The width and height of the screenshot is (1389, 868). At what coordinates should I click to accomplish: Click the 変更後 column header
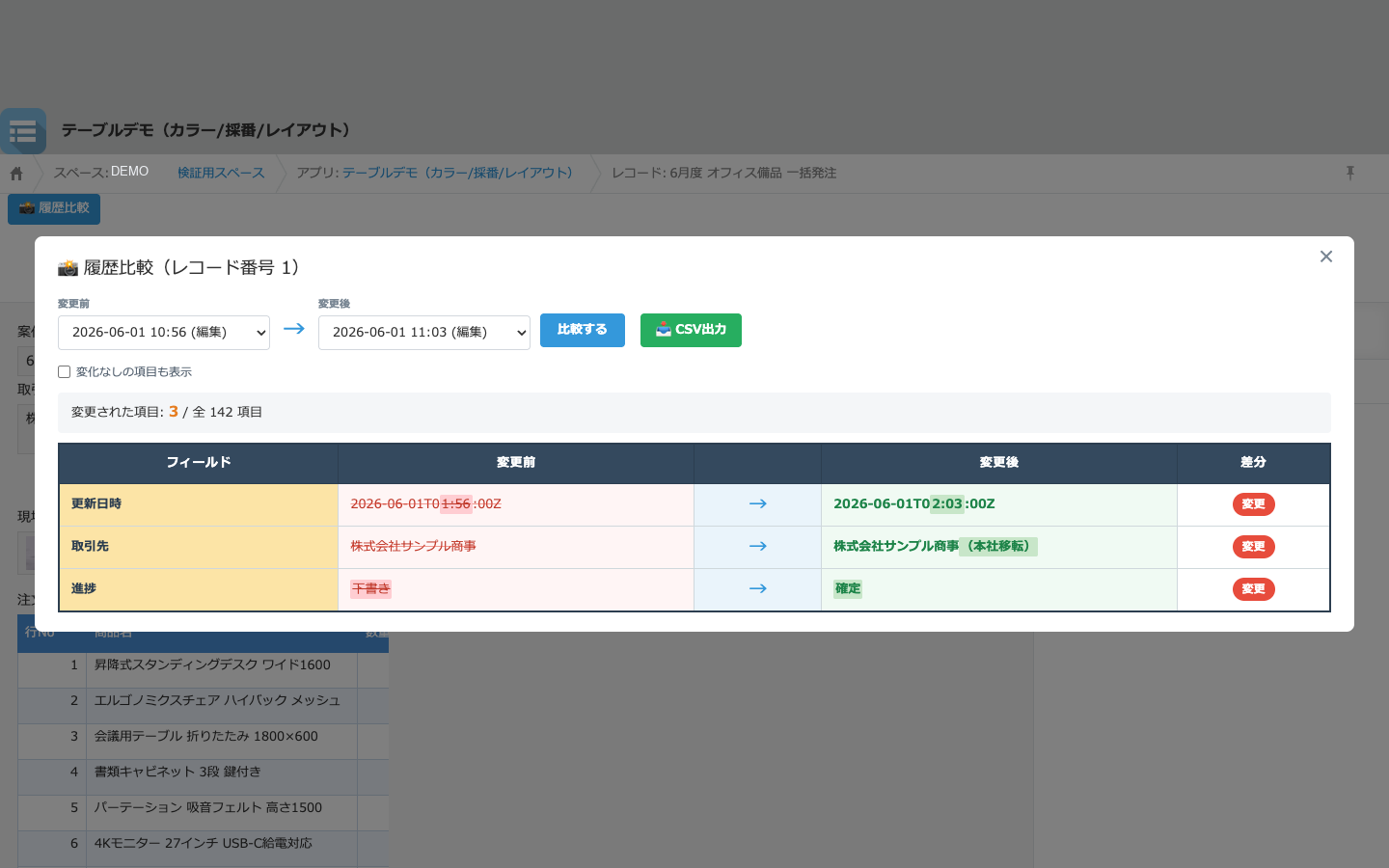tap(999, 463)
